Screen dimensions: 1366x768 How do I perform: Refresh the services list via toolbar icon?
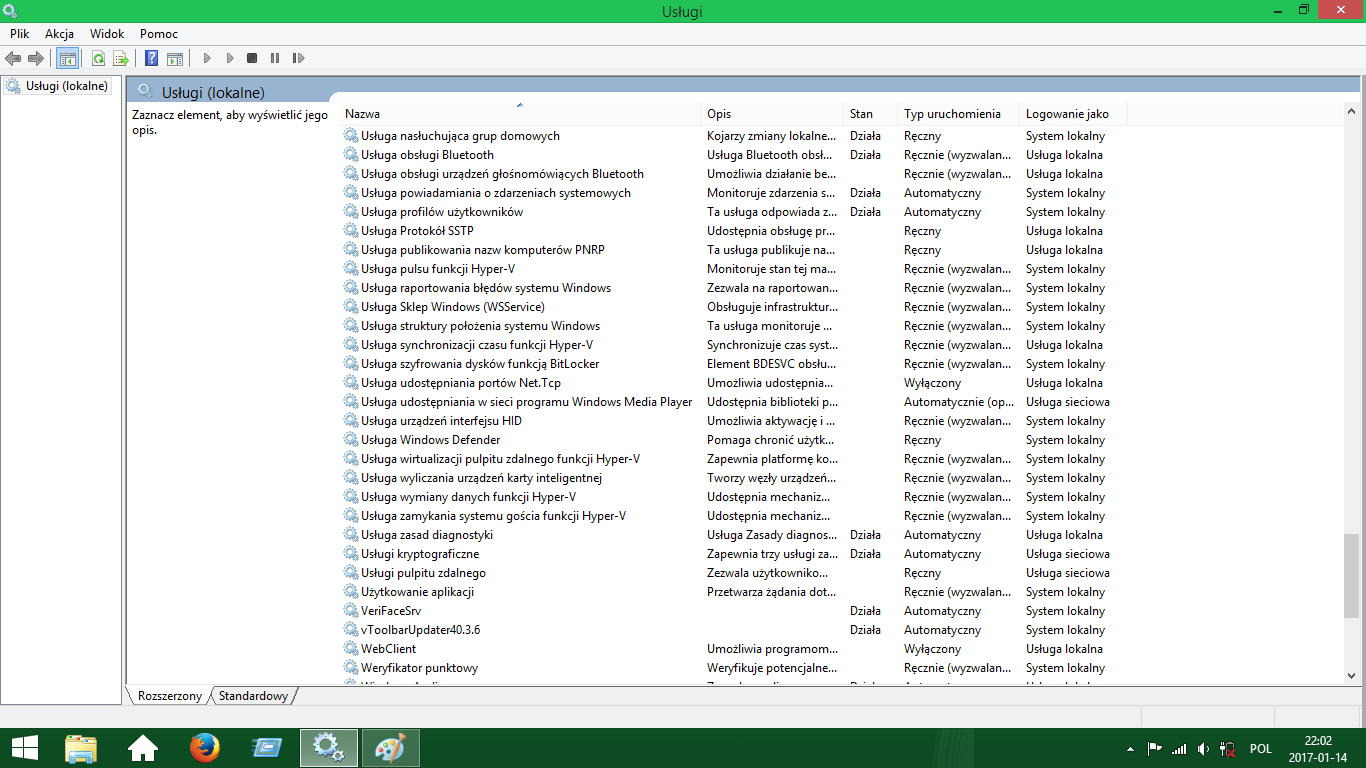click(x=98, y=59)
